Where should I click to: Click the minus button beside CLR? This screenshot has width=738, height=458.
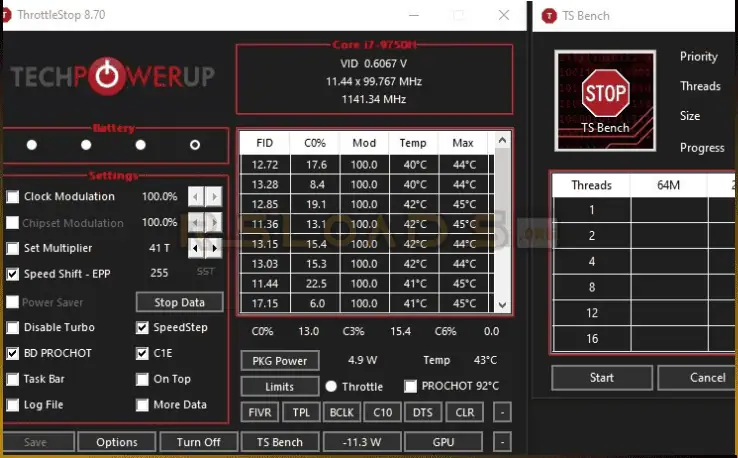(502, 412)
